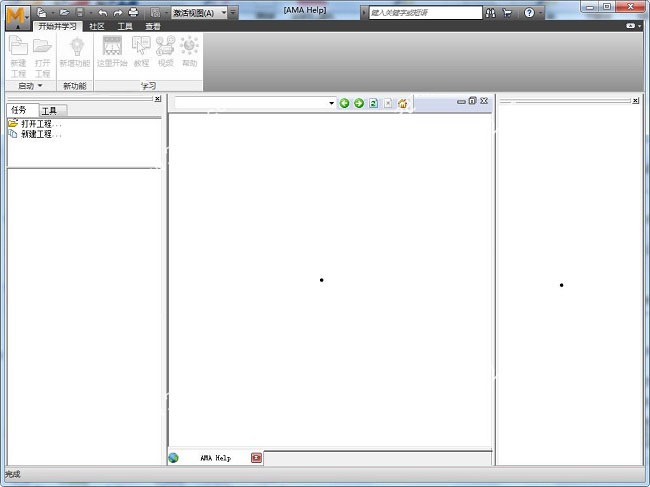
Task: Open the browser address dropdown
Action: tap(331, 103)
